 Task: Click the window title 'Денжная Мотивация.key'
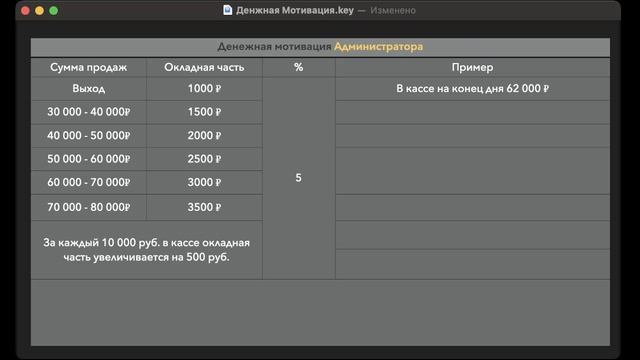coord(295,10)
